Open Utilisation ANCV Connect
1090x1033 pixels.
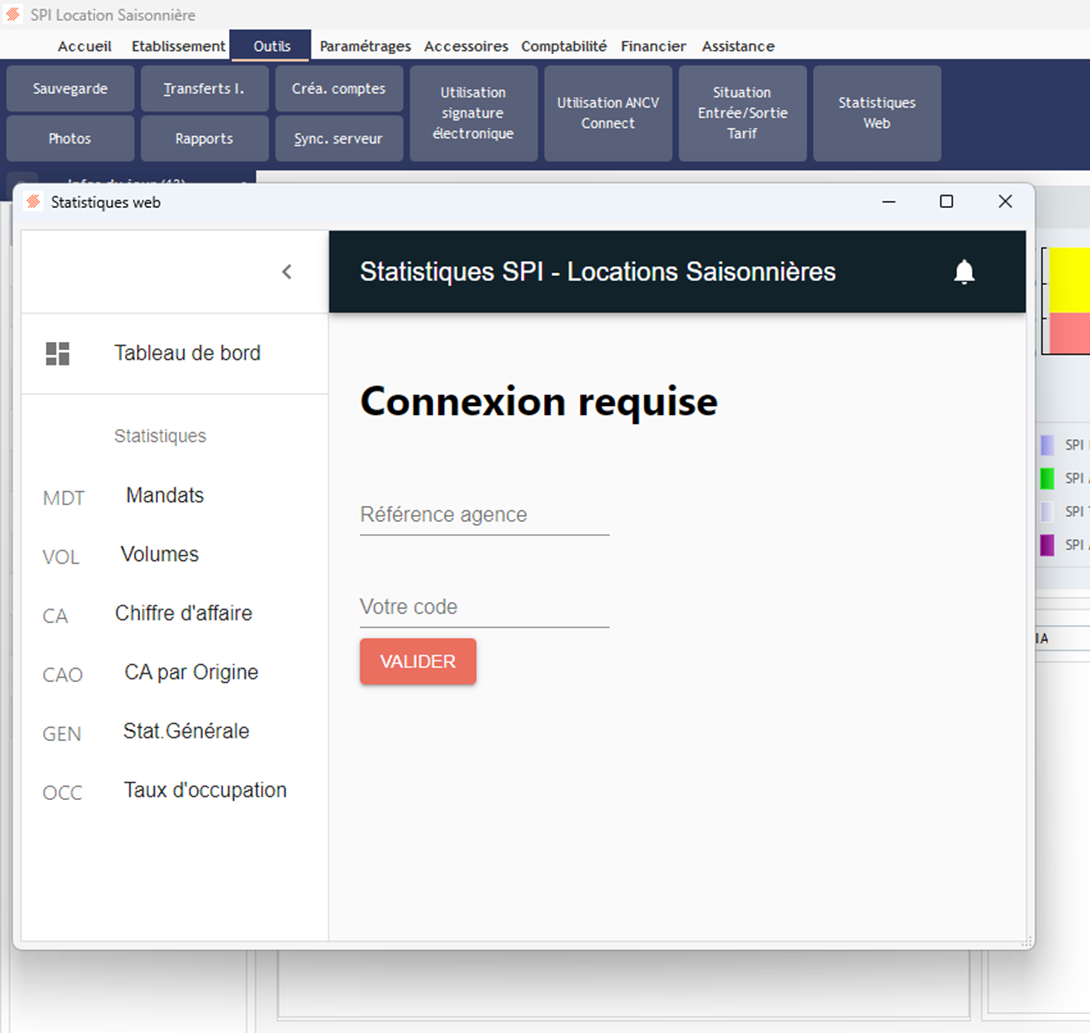(x=608, y=113)
